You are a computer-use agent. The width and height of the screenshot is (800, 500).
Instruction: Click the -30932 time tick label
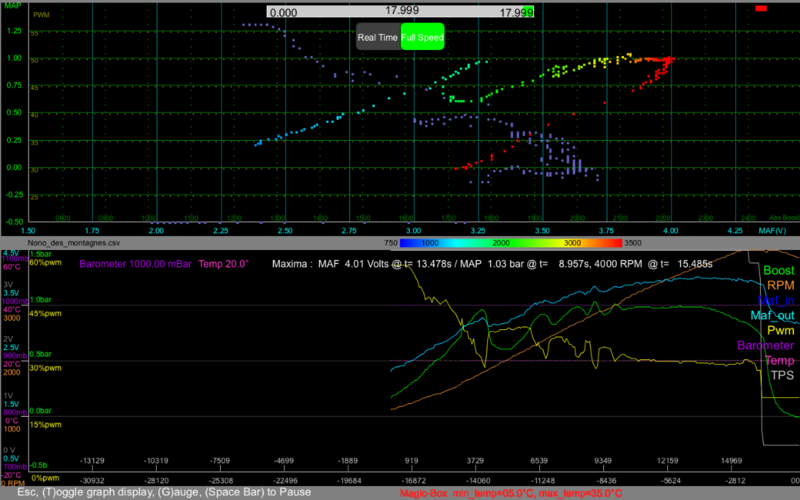(x=92, y=481)
